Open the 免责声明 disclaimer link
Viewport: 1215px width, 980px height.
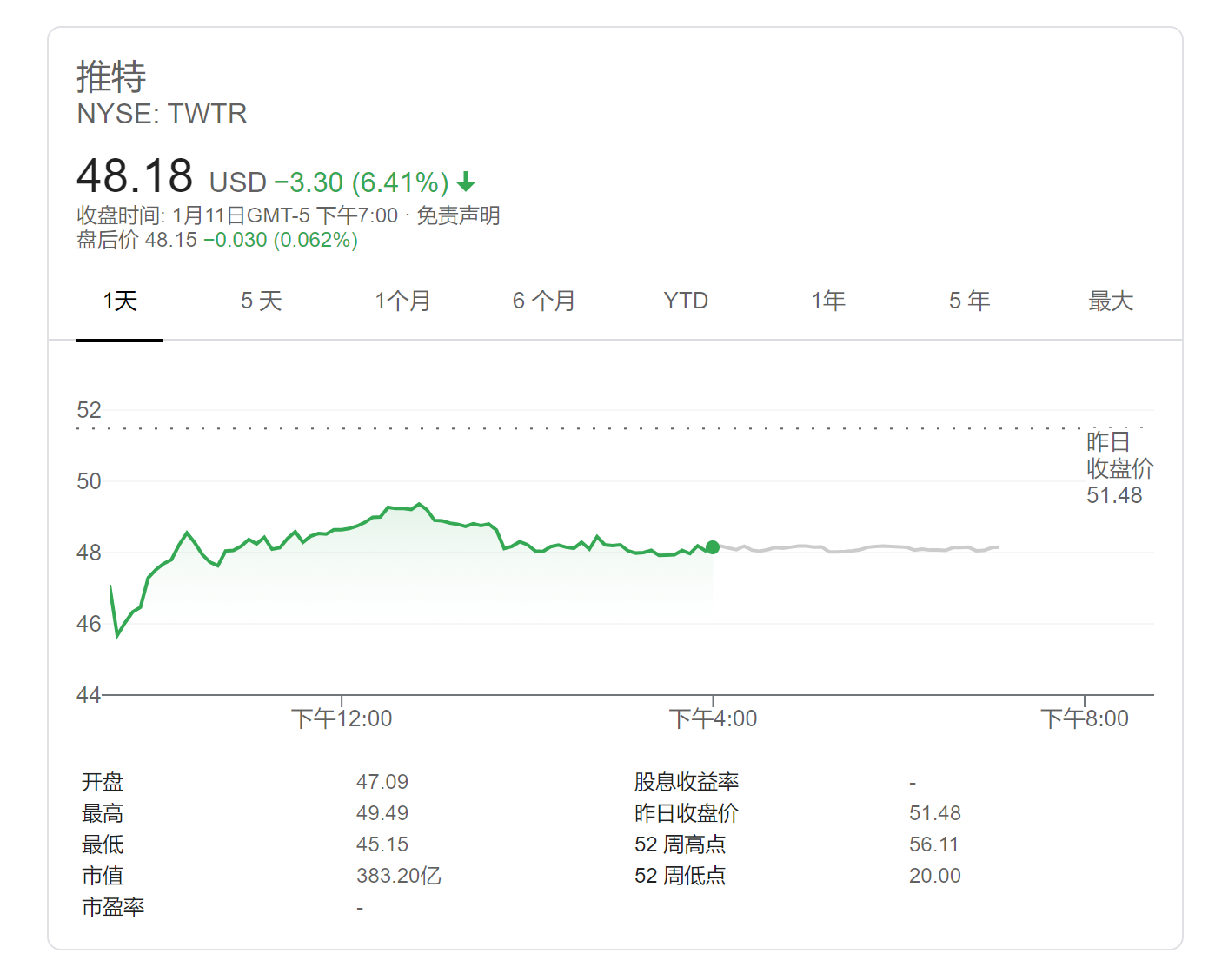click(458, 215)
